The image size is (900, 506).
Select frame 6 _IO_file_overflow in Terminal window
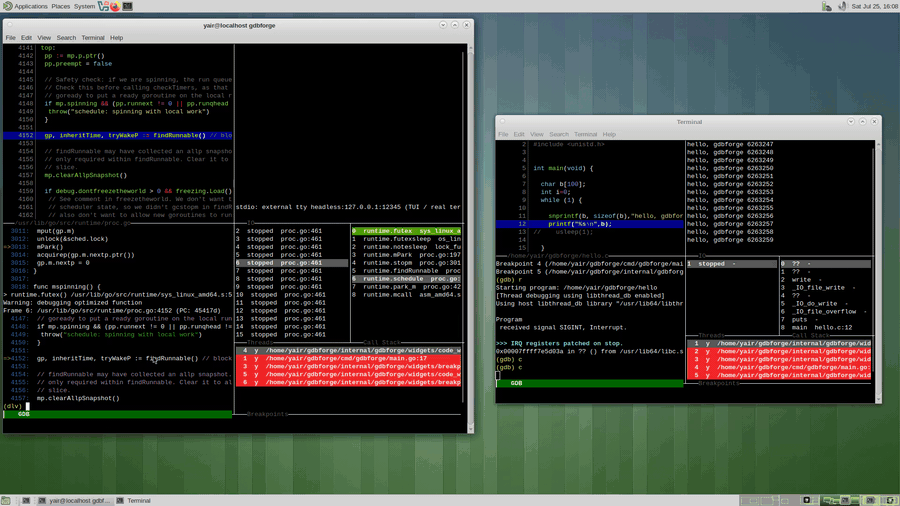825,312
